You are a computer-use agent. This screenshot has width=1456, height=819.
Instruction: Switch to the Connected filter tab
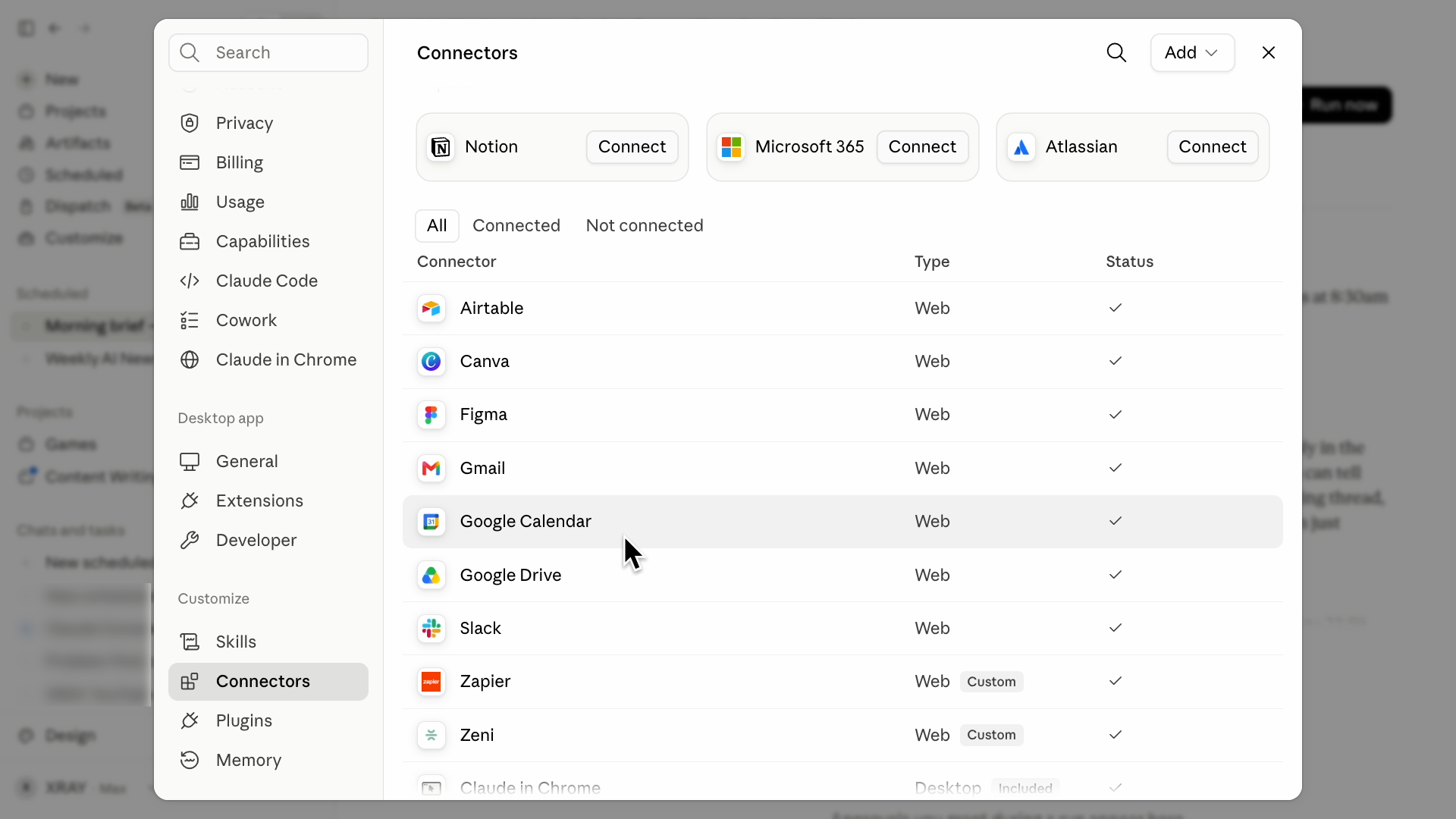516,226
